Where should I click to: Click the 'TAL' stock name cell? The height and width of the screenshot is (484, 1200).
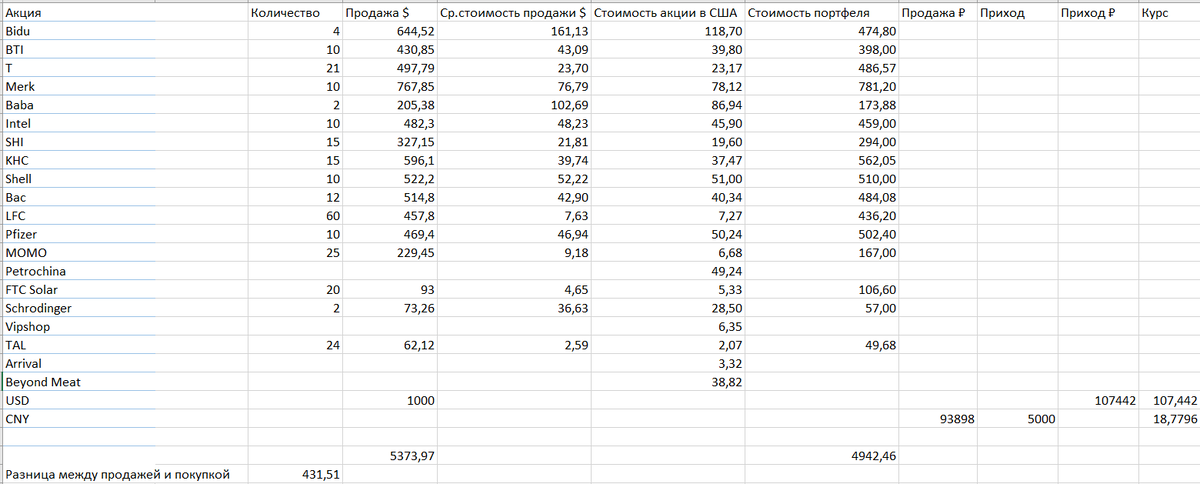pyautogui.click(x=124, y=344)
